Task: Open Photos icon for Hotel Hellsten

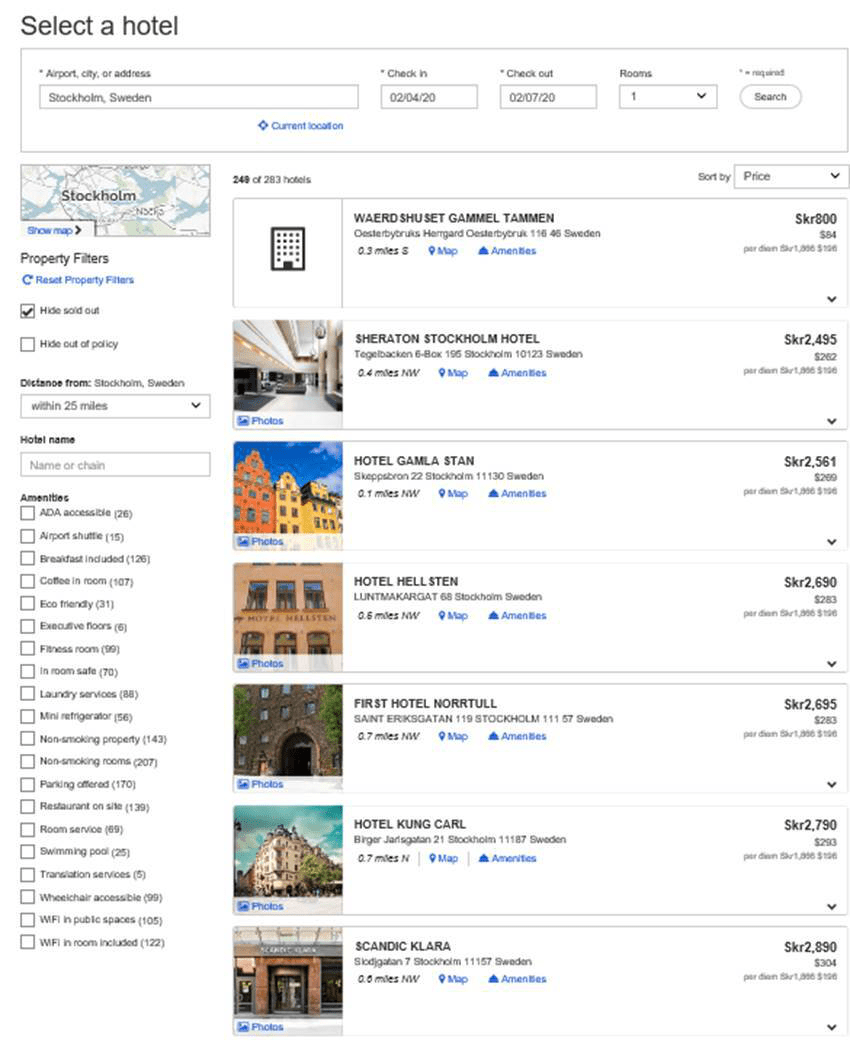Action: click(x=243, y=663)
